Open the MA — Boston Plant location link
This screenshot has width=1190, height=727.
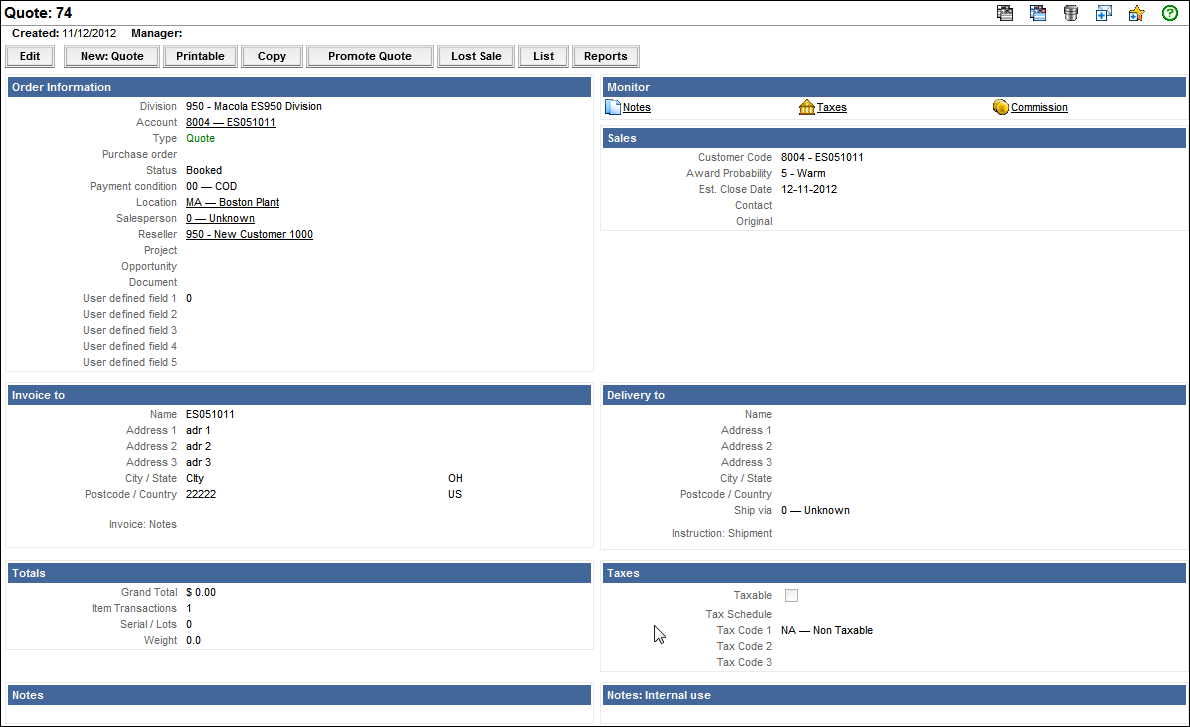click(232, 202)
